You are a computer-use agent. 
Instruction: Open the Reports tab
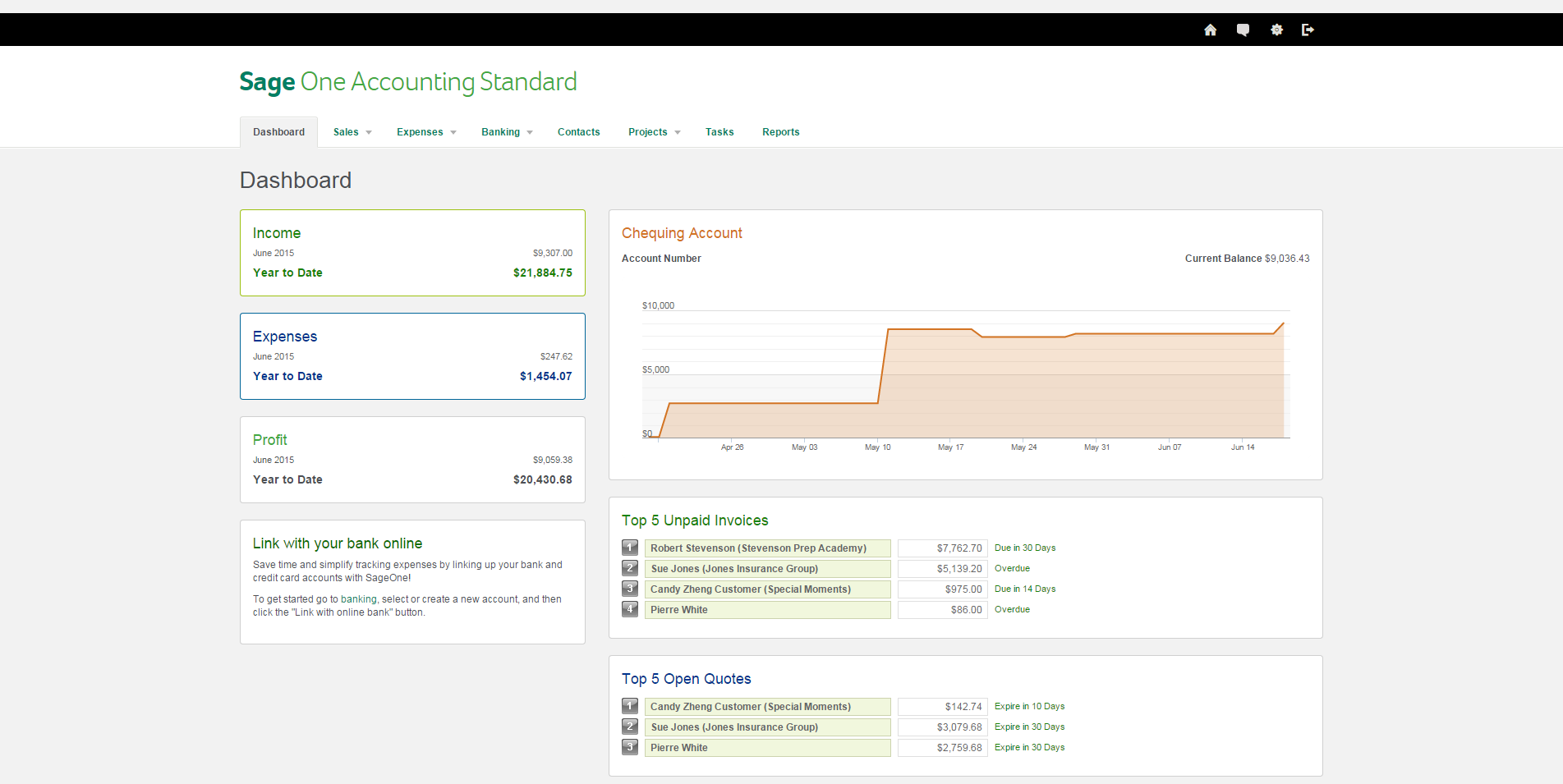(x=780, y=131)
